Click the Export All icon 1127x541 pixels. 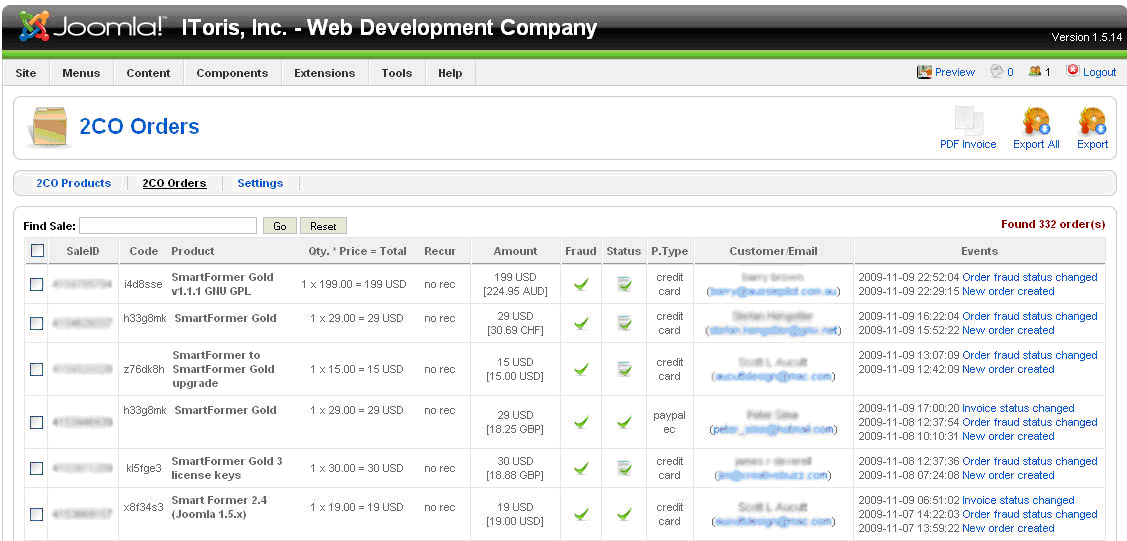point(1036,121)
